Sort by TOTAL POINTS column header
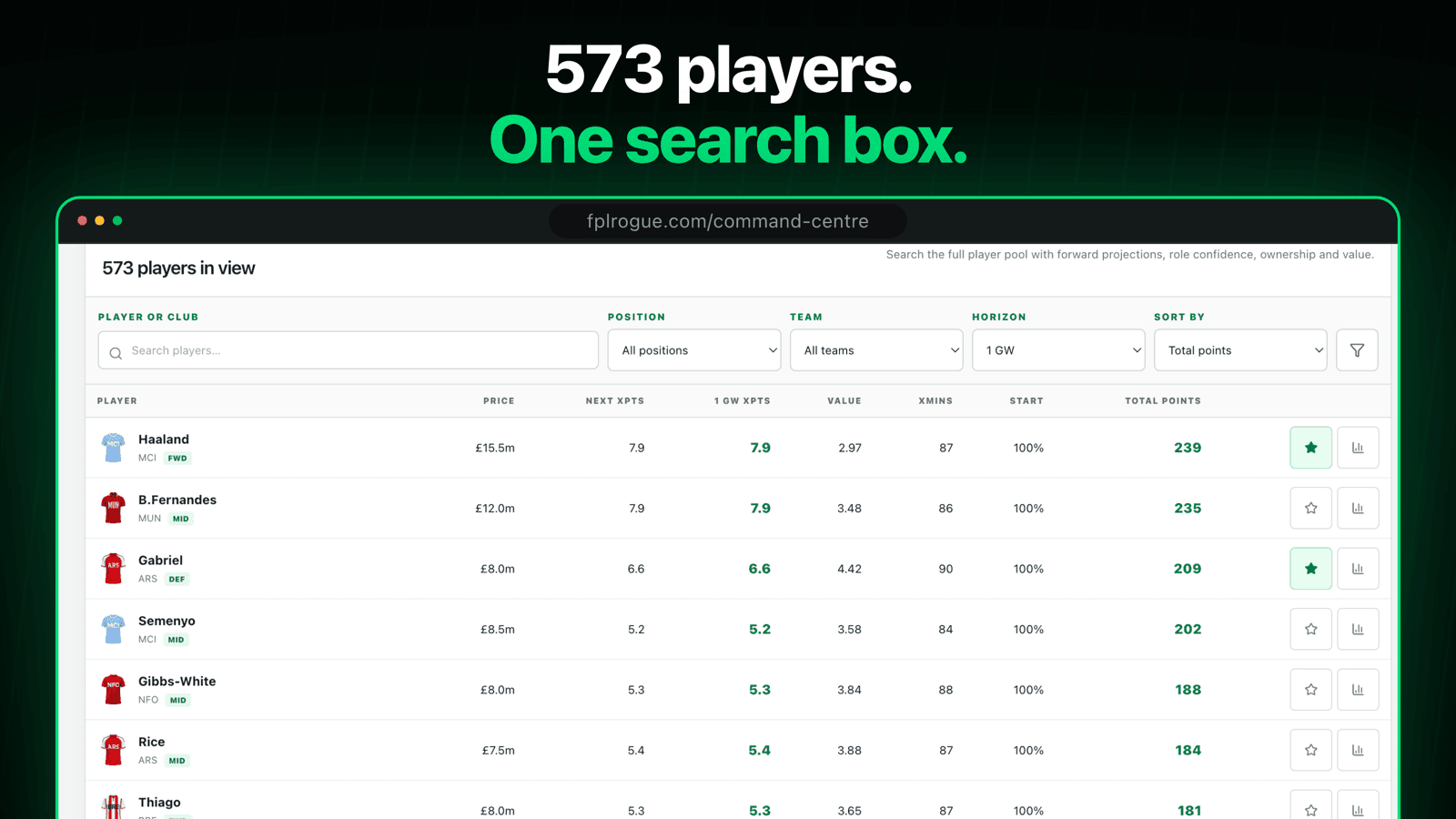The image size is (1456, 819). [1163, 400]
